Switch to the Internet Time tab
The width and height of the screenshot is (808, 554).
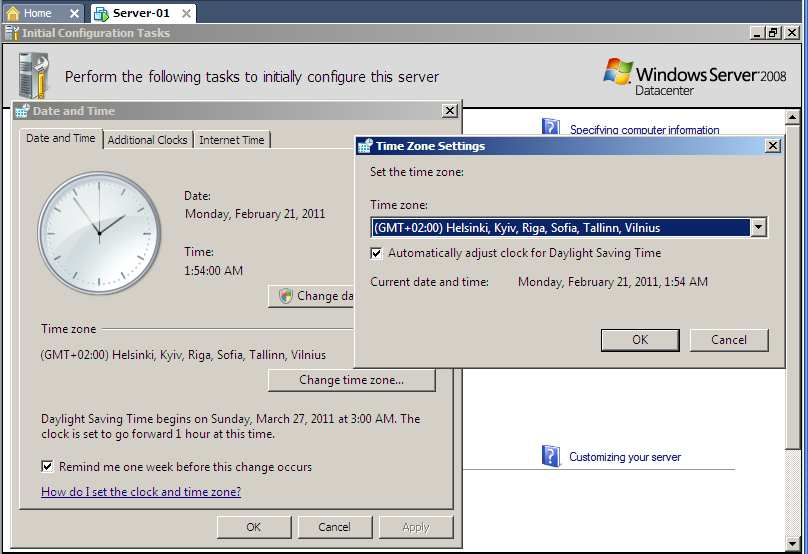[x=231, y=140]
